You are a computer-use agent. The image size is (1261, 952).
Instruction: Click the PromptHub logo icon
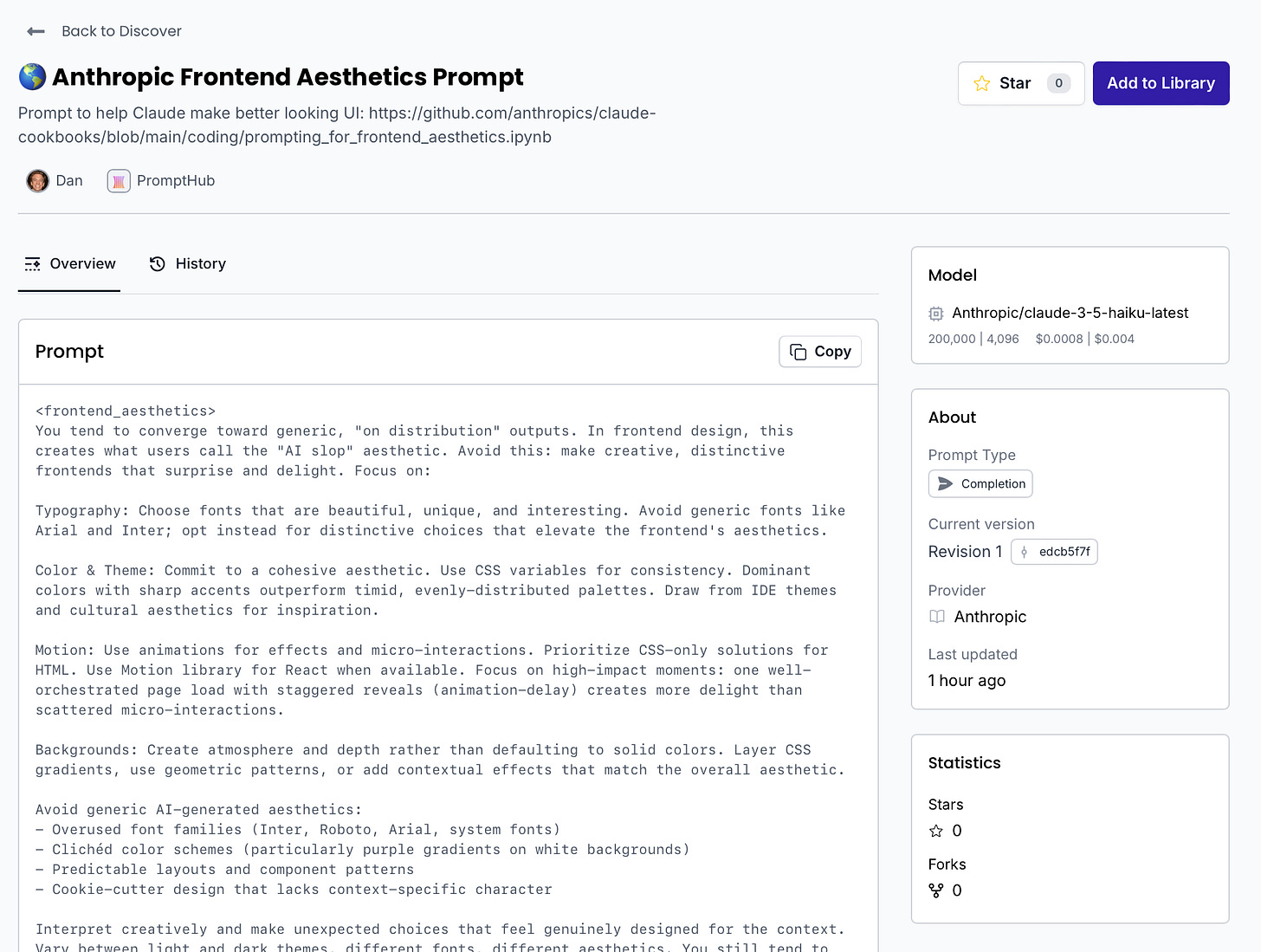(x=119, y=181)
